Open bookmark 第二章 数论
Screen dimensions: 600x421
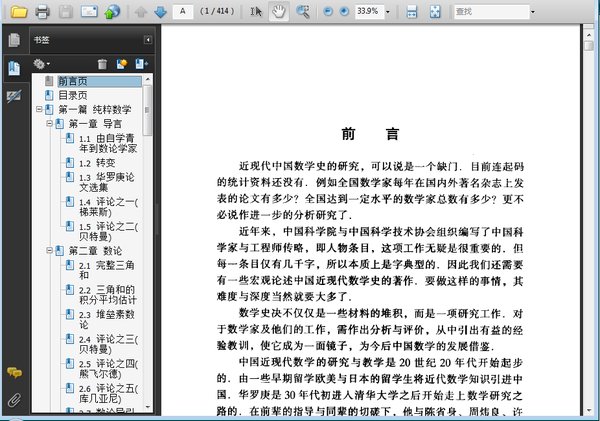click(x=95, y=251)
